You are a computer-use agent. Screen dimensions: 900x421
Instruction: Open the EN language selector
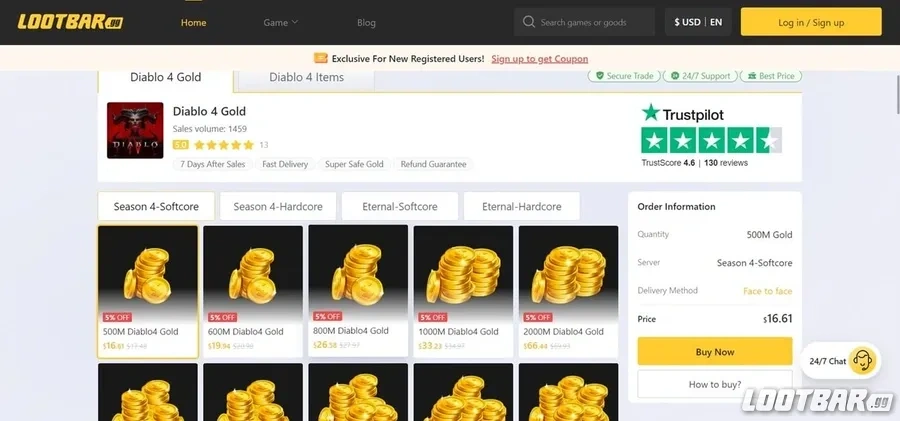716,22
